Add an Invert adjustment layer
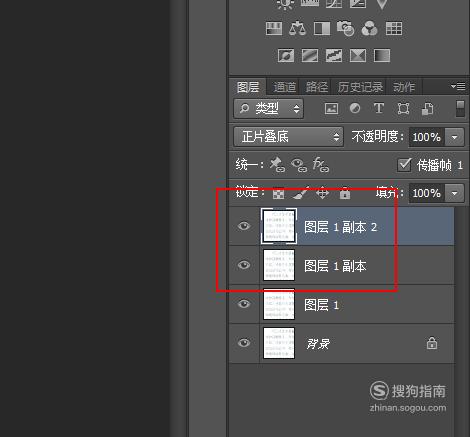The height and width of the screenshot is (437, 470). [x=286, y=56]
